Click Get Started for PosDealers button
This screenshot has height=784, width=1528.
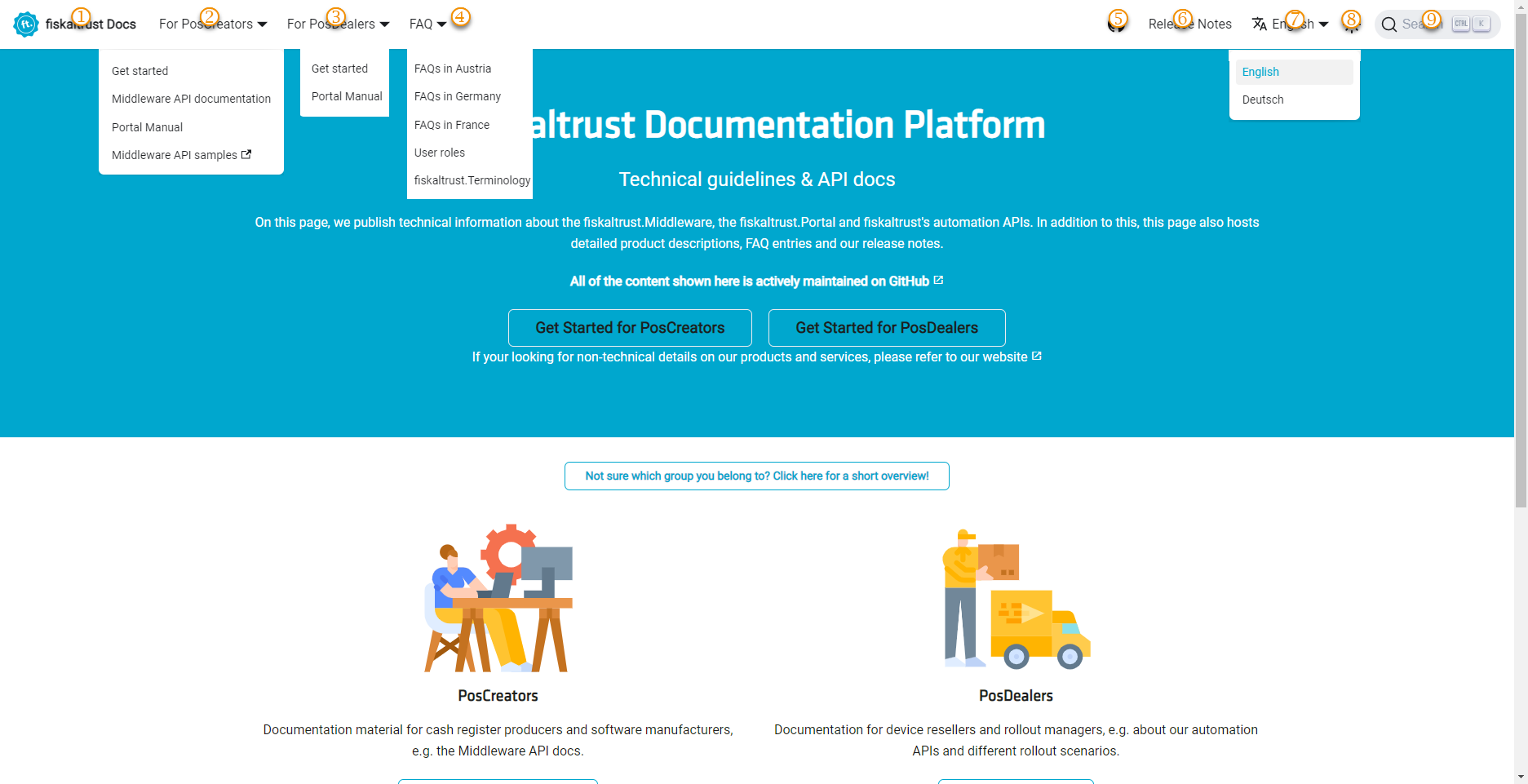(887, 328)
